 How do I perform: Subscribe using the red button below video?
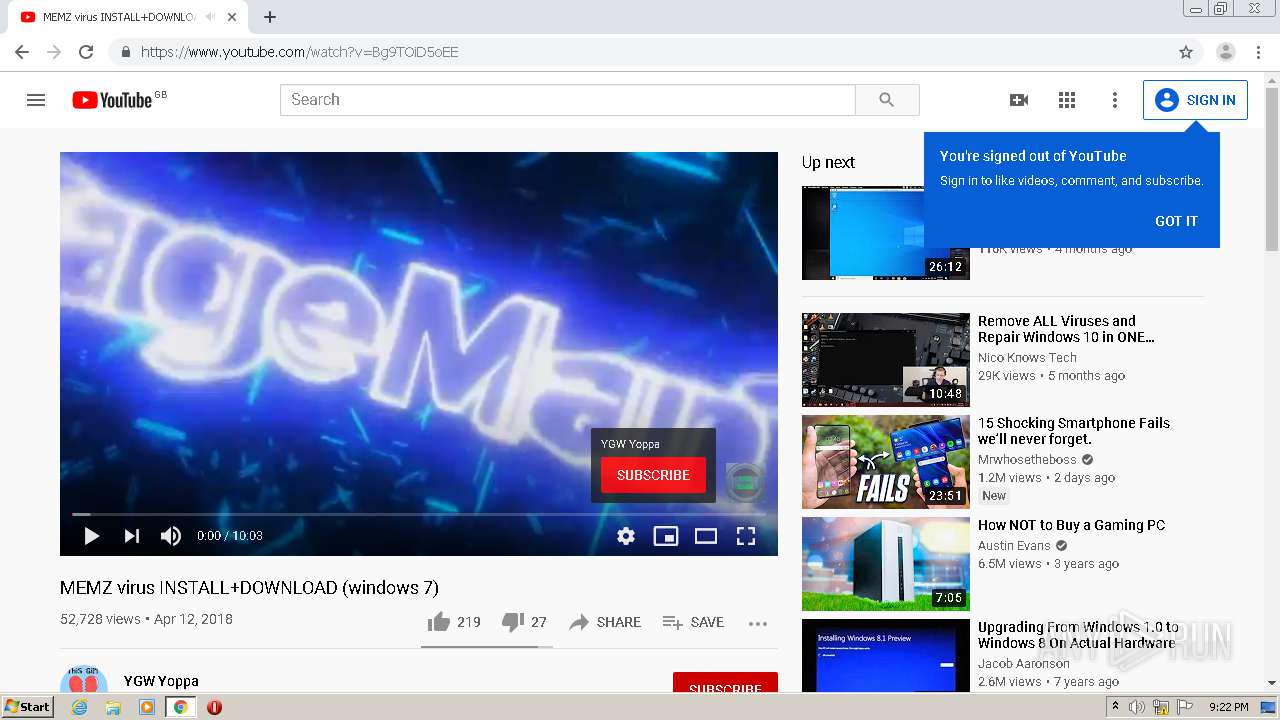coord(725,683)
